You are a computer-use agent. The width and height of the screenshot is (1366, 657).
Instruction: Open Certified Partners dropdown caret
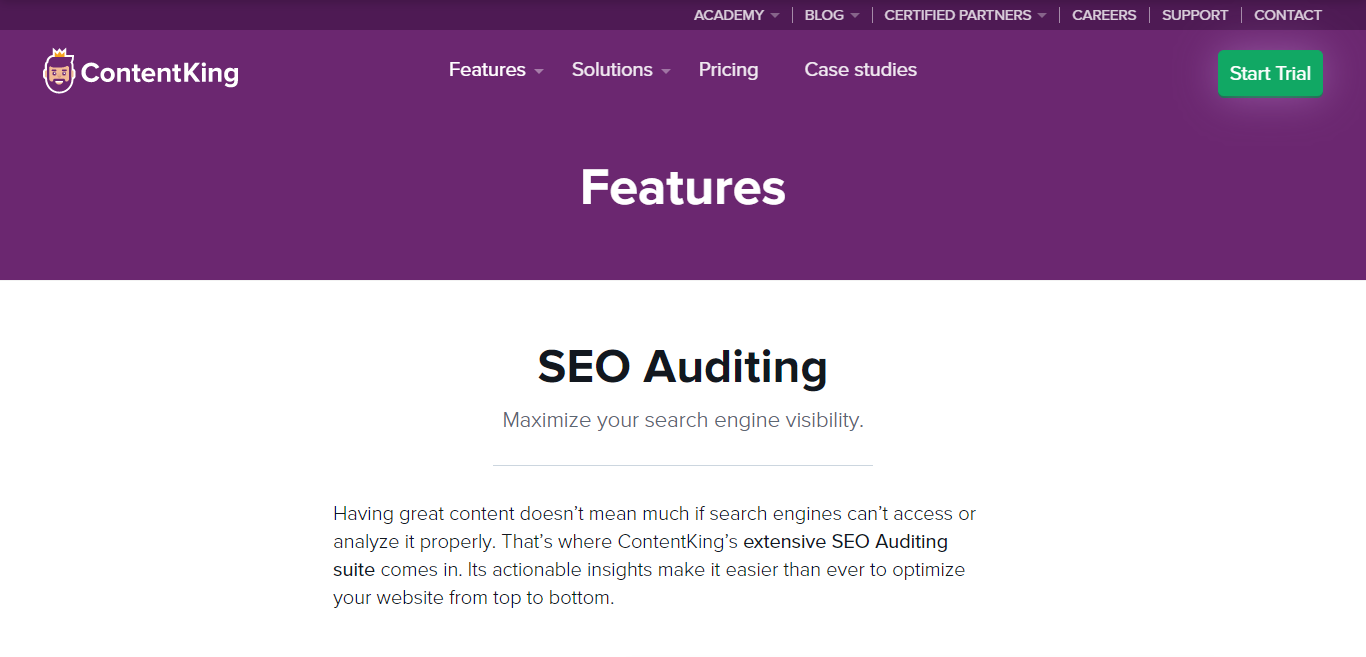[x=1042, y=16]
